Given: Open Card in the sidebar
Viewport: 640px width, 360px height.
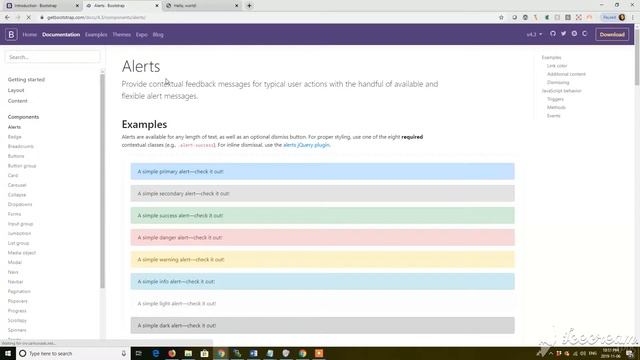Looking at the screenshot, I should pyautogui.click(x=13, y=176).
